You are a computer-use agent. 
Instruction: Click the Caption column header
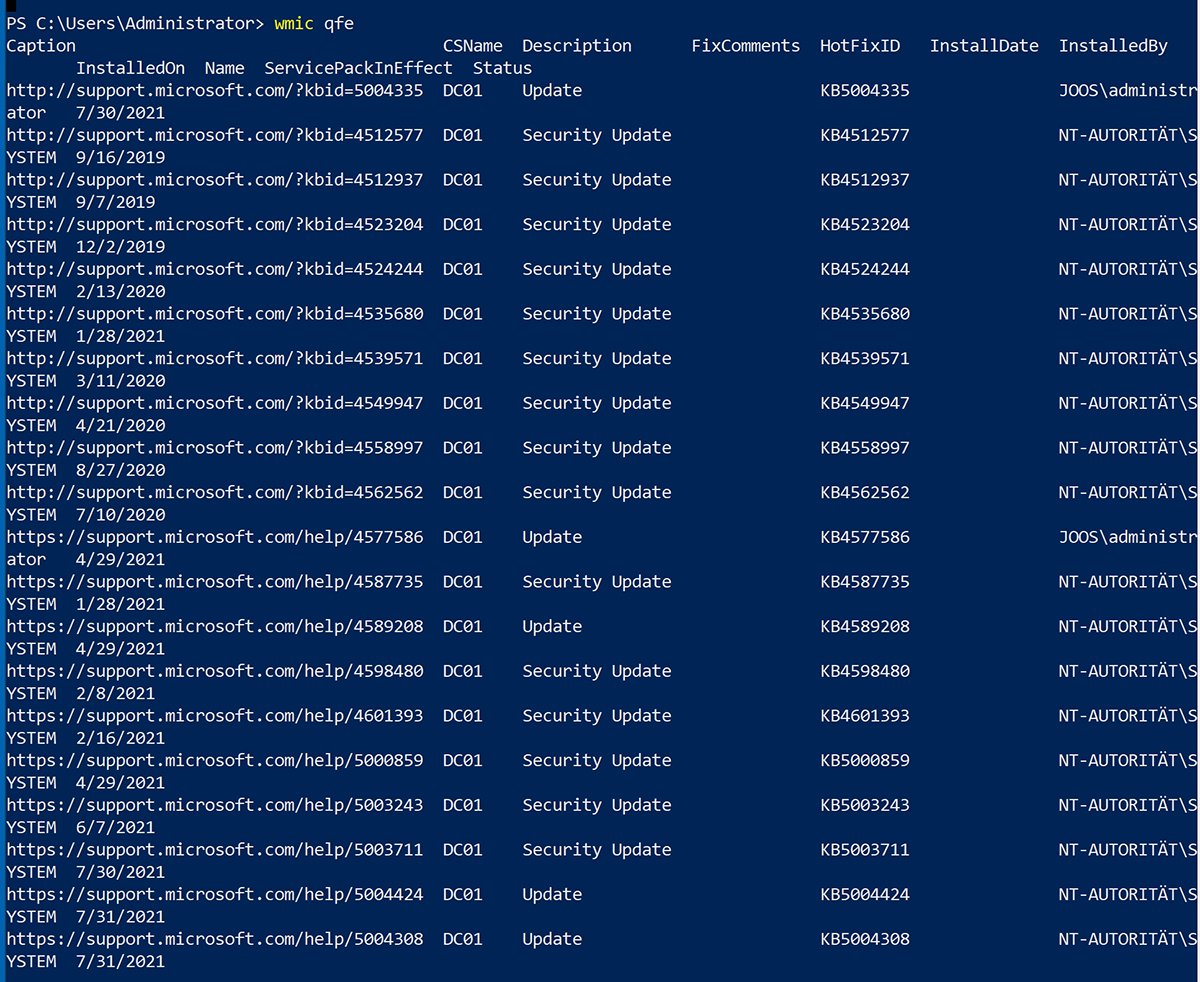(x=40, y=45)
